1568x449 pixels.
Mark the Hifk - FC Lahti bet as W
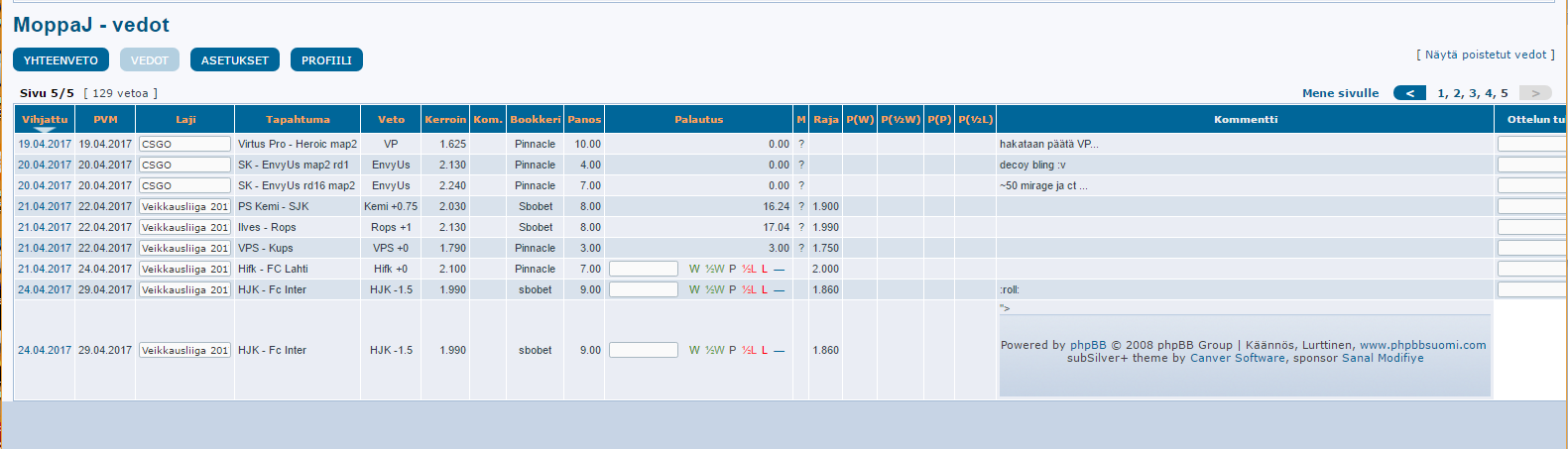694,269
